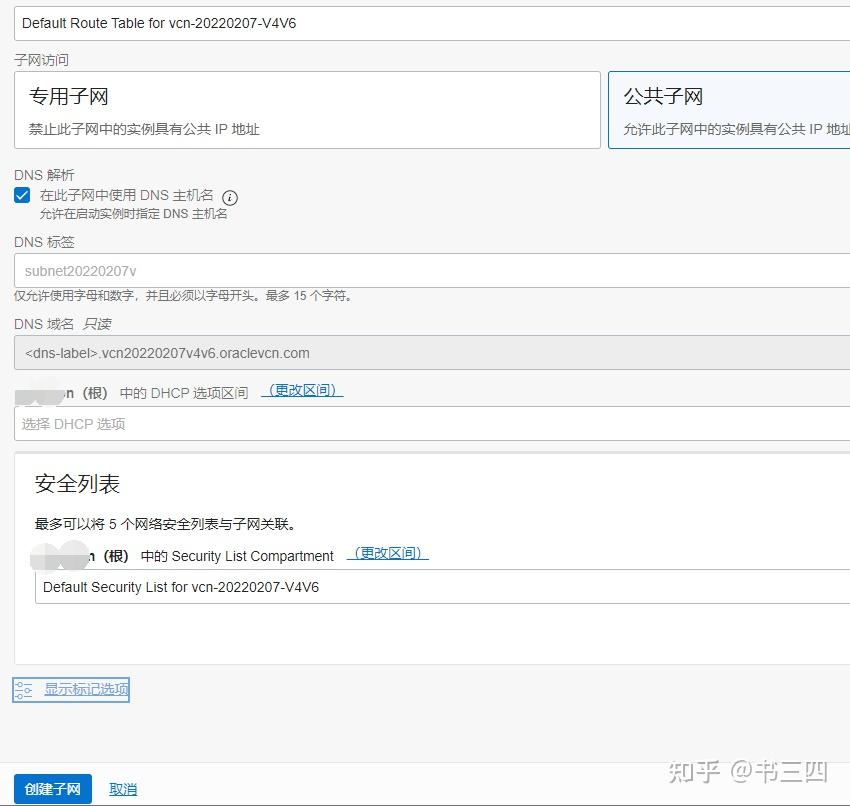Click the DNS 标签 field label

(44, 242)
